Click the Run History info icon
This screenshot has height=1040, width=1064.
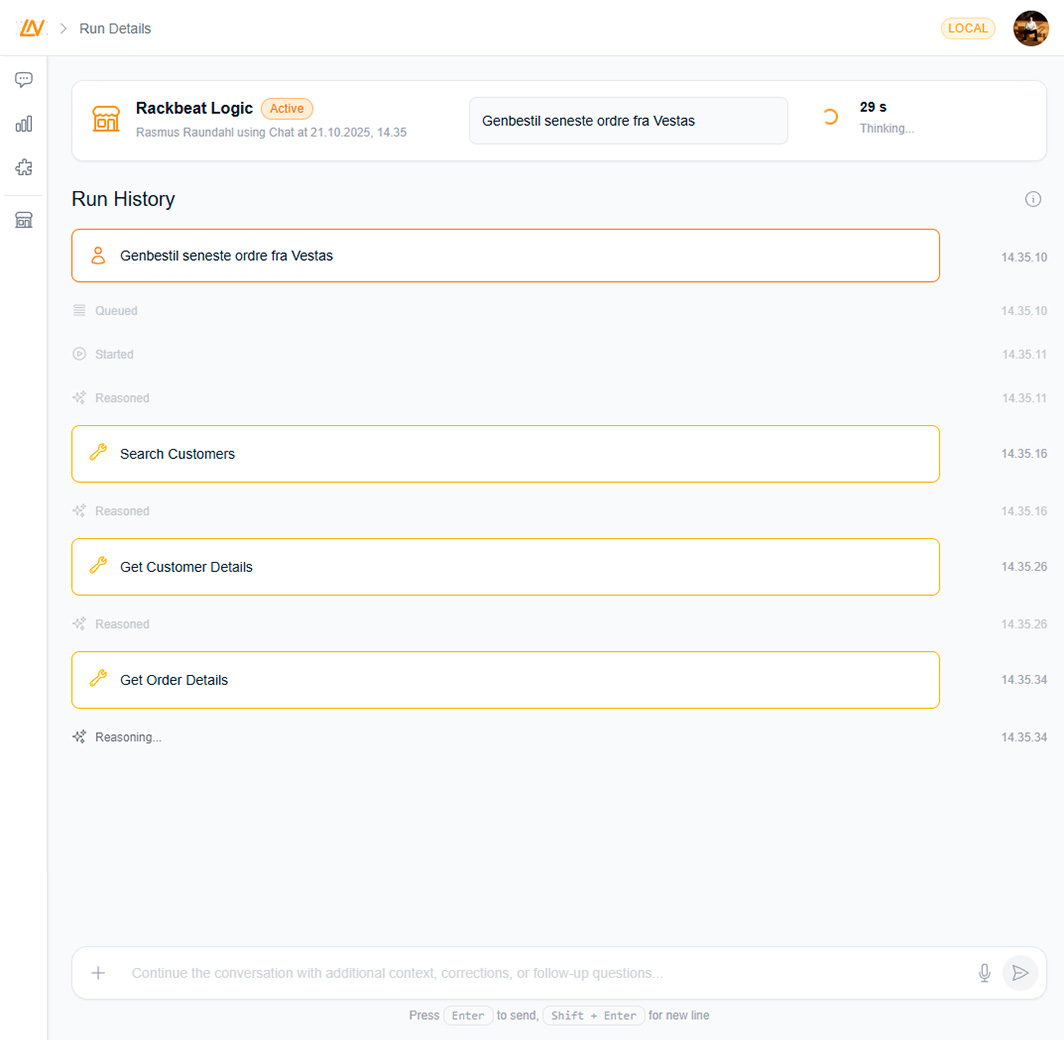pyautogui.click(x=1033, y=199)
